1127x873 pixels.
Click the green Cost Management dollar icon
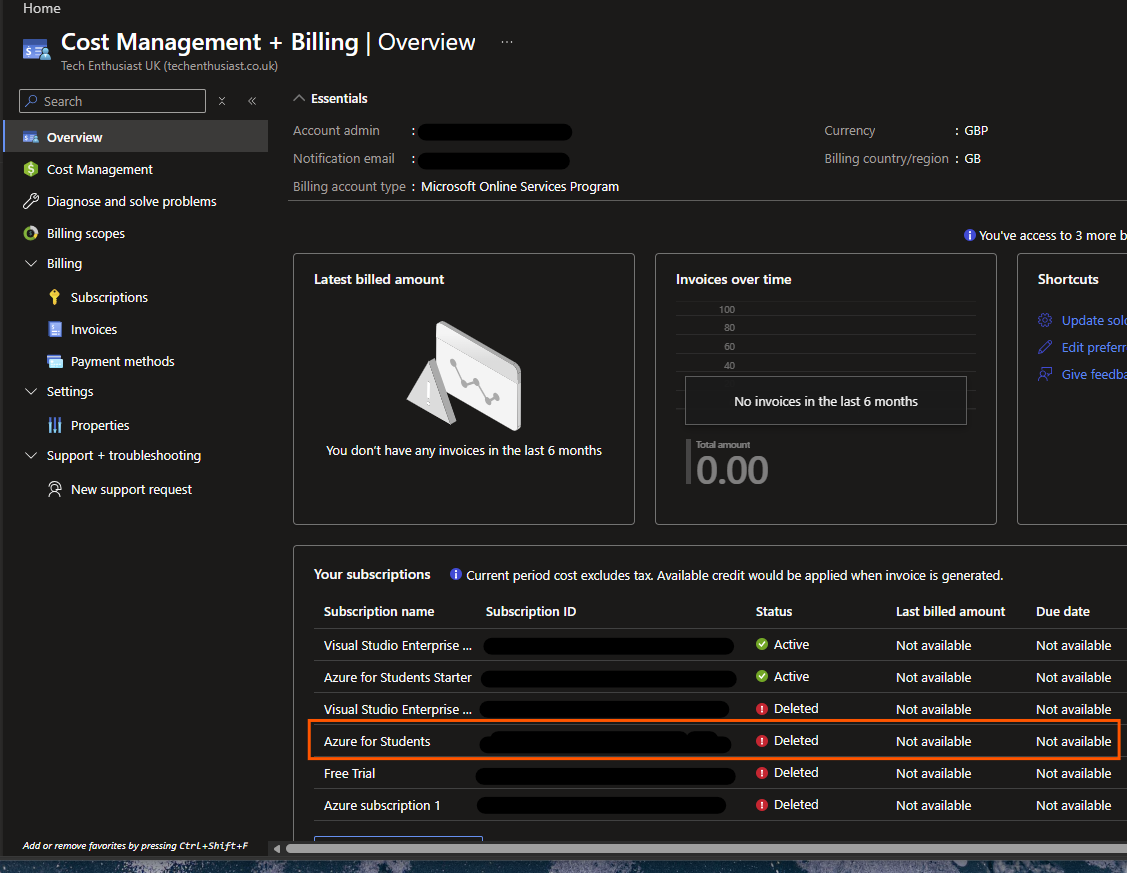point(31,169)
